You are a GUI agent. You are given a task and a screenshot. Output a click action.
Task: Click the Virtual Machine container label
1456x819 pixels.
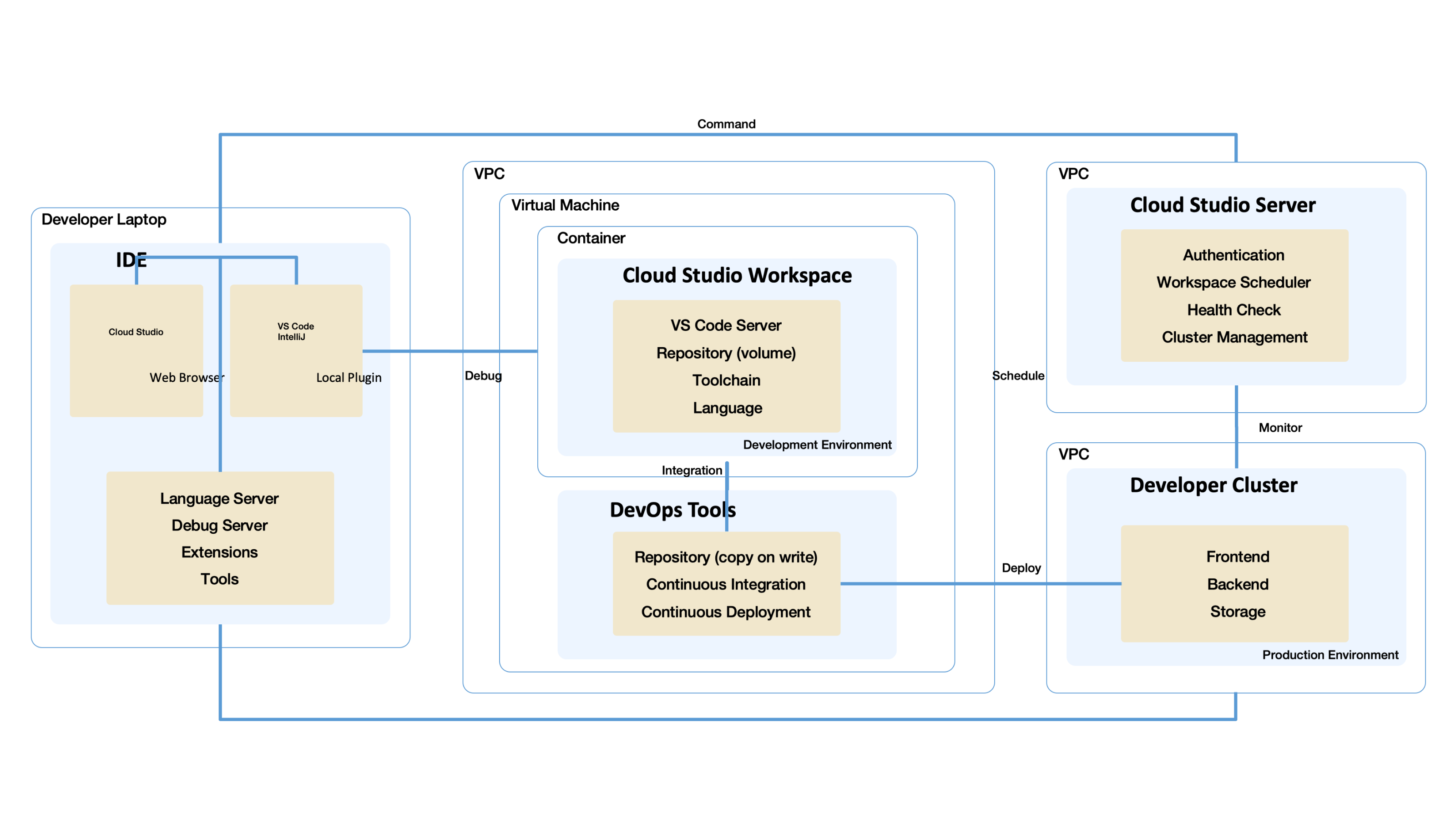coord(565,205)
